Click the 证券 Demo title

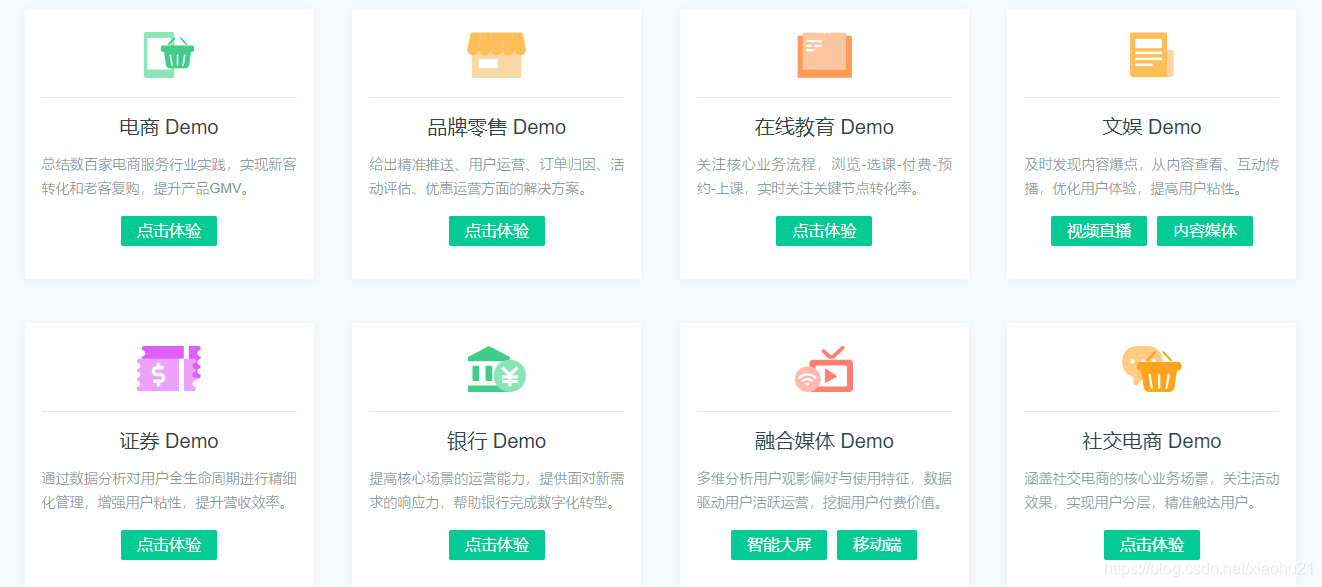[x=169, y=441]
